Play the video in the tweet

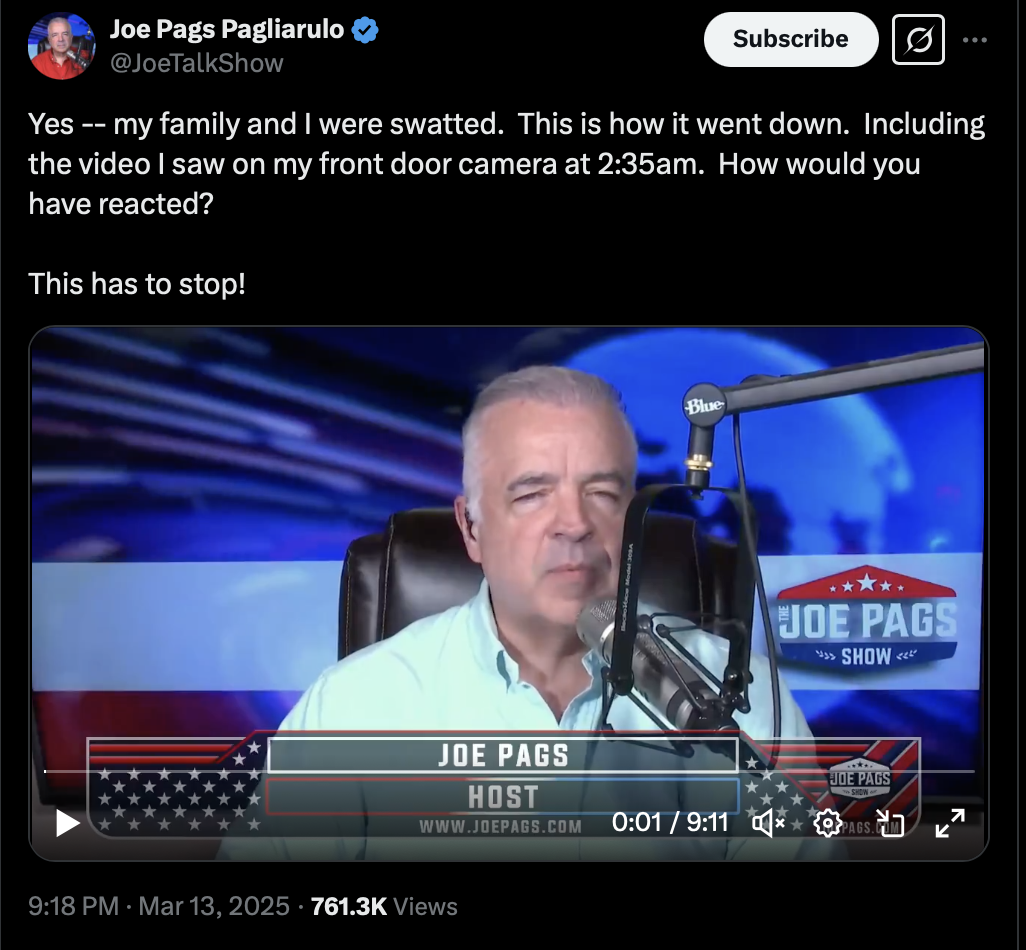(x=68, y=822)
